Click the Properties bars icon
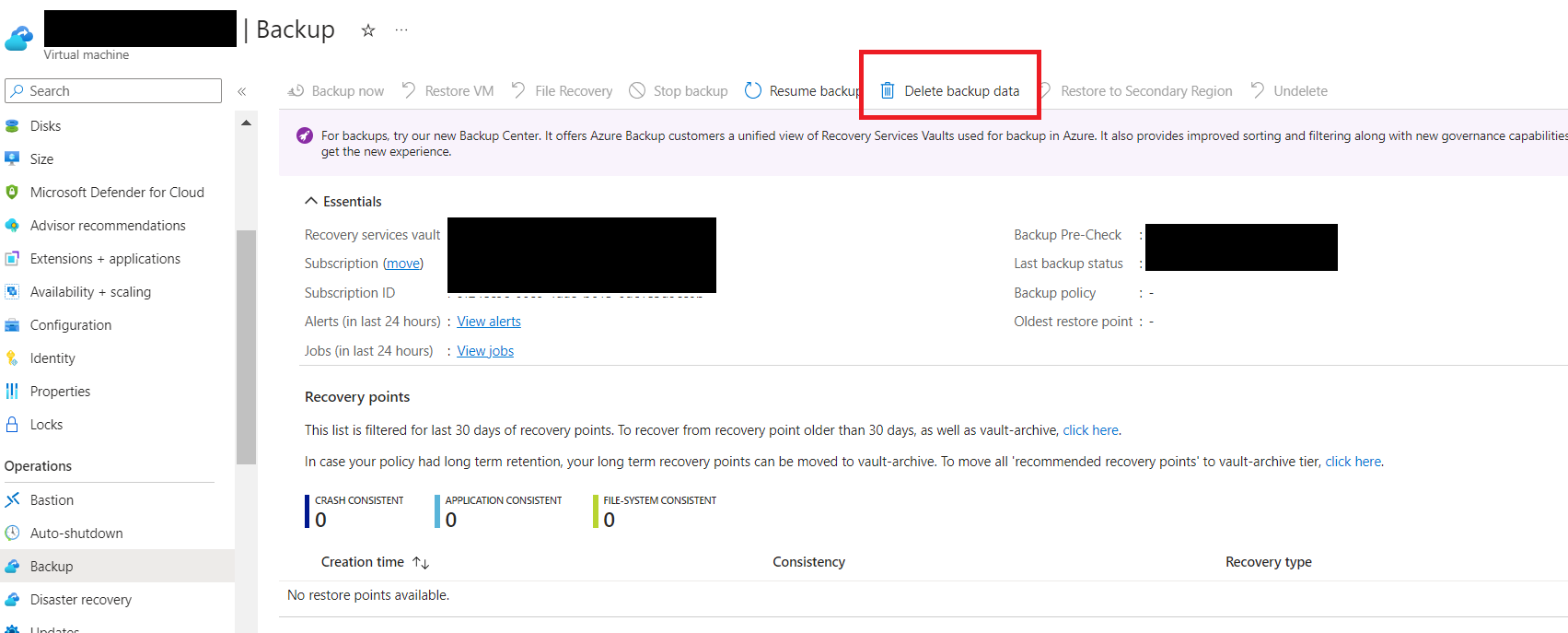Viewport: 1568px width, 633px height. (12, 391)
